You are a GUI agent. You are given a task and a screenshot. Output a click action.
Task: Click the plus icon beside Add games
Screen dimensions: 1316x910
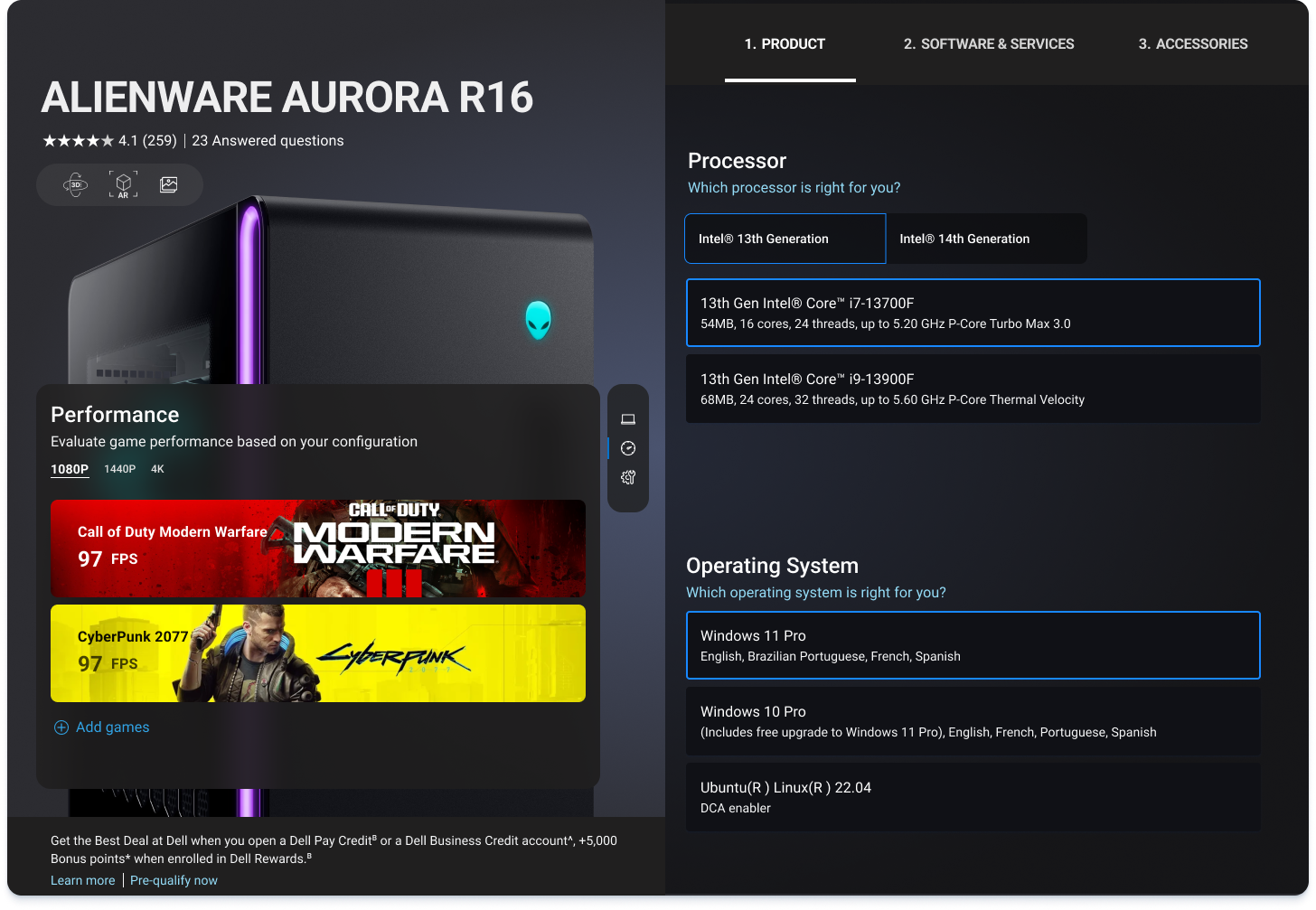(61, 727)
